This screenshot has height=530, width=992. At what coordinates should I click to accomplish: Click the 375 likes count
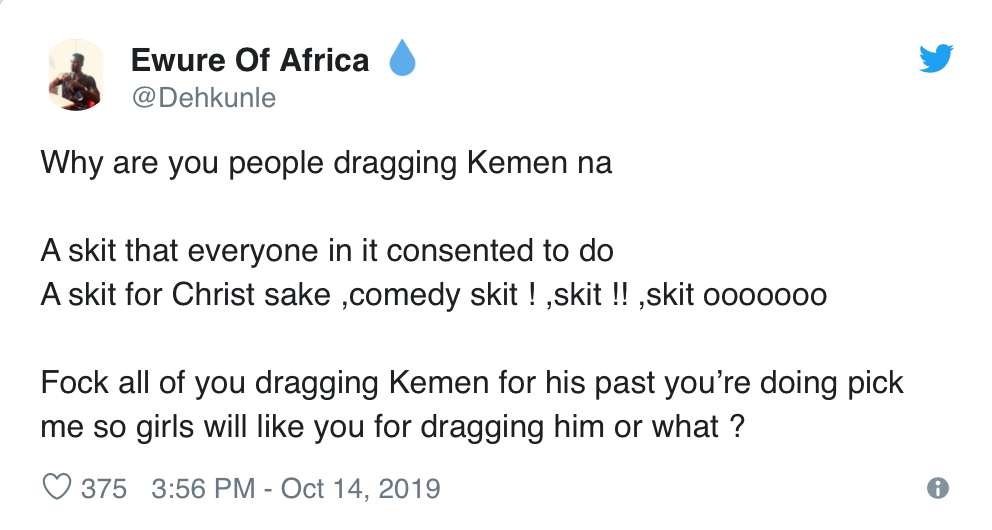point(103,488)
